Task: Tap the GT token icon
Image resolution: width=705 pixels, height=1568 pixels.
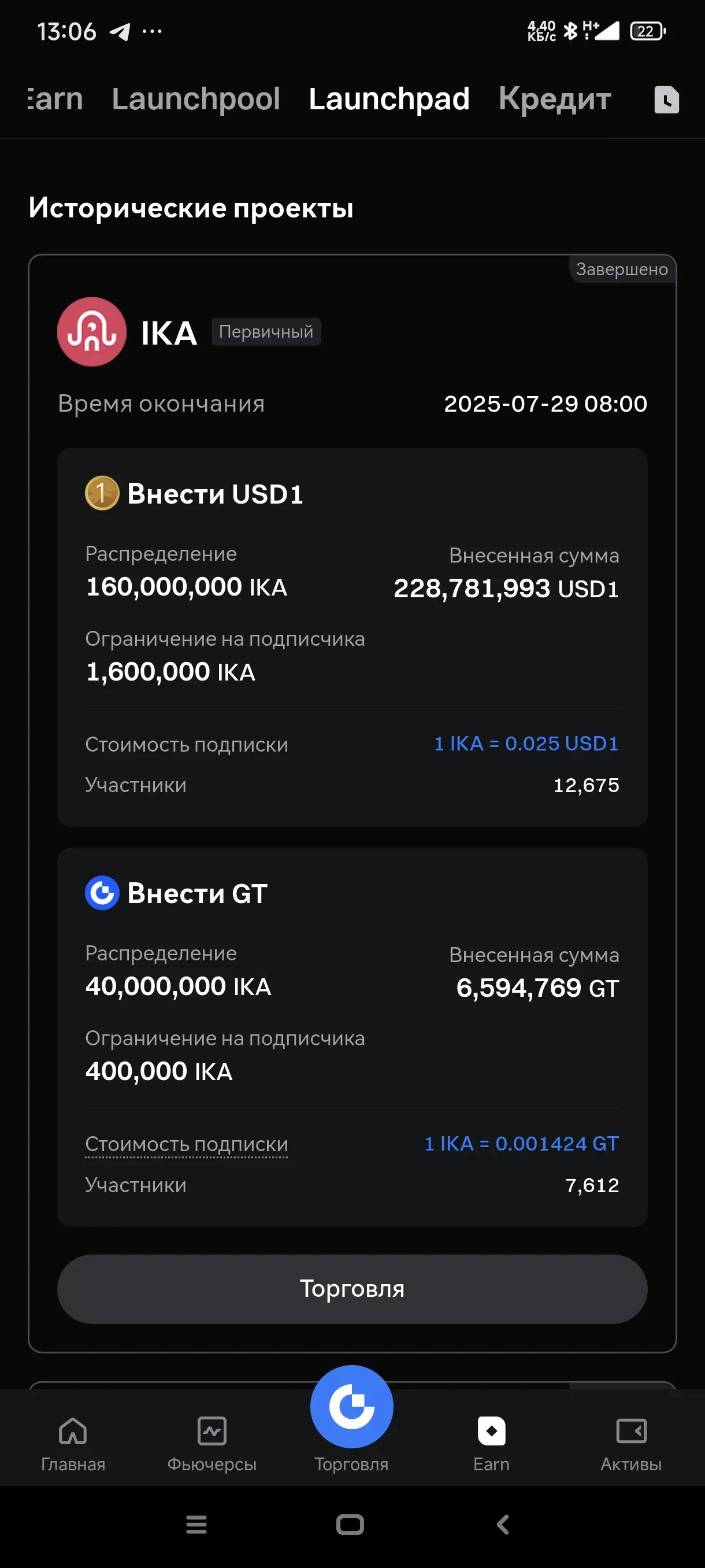Action: tap(102, 893)
